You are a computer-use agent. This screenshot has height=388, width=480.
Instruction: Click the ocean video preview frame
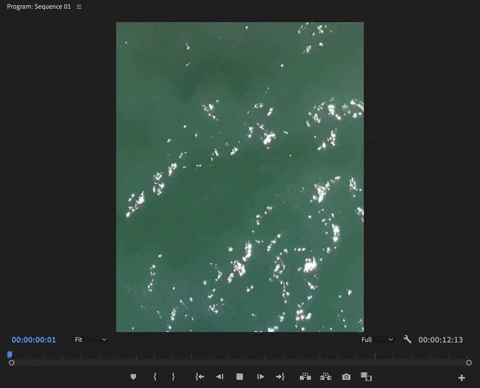tap(240, 177)
